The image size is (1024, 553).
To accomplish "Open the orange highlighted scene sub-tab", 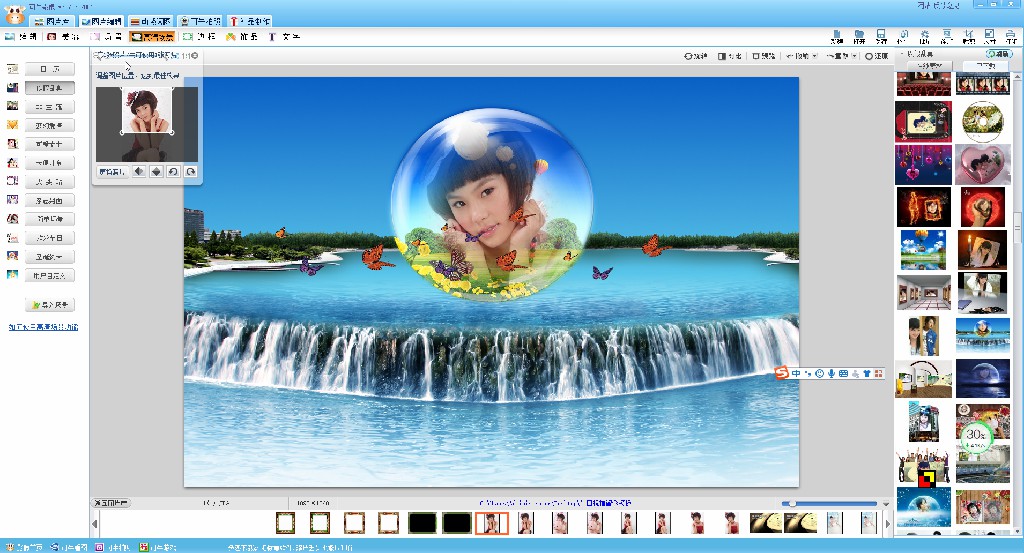I will click(x=152, y=37).
